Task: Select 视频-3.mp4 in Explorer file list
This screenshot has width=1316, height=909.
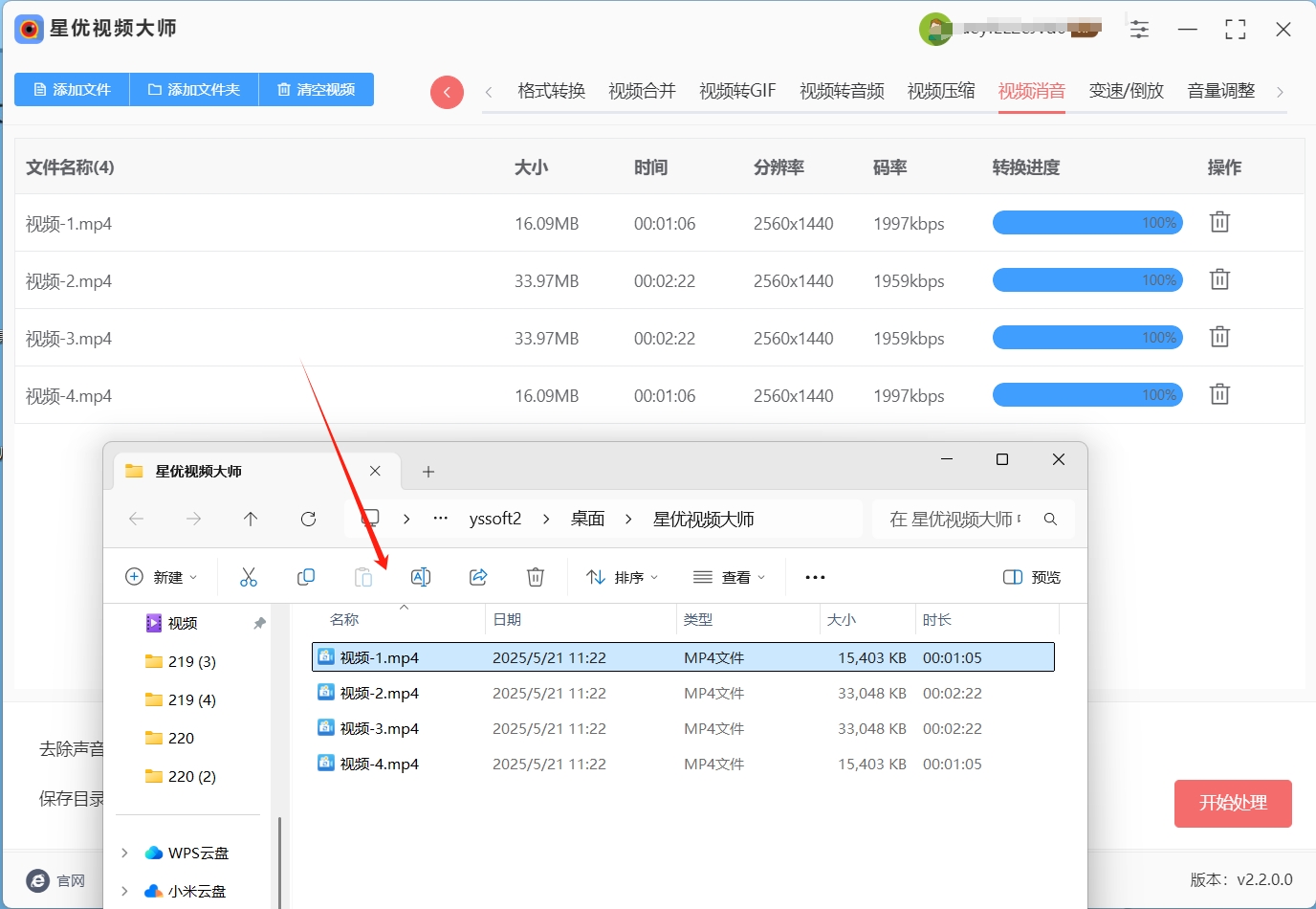Action: [x=683, y=728]
